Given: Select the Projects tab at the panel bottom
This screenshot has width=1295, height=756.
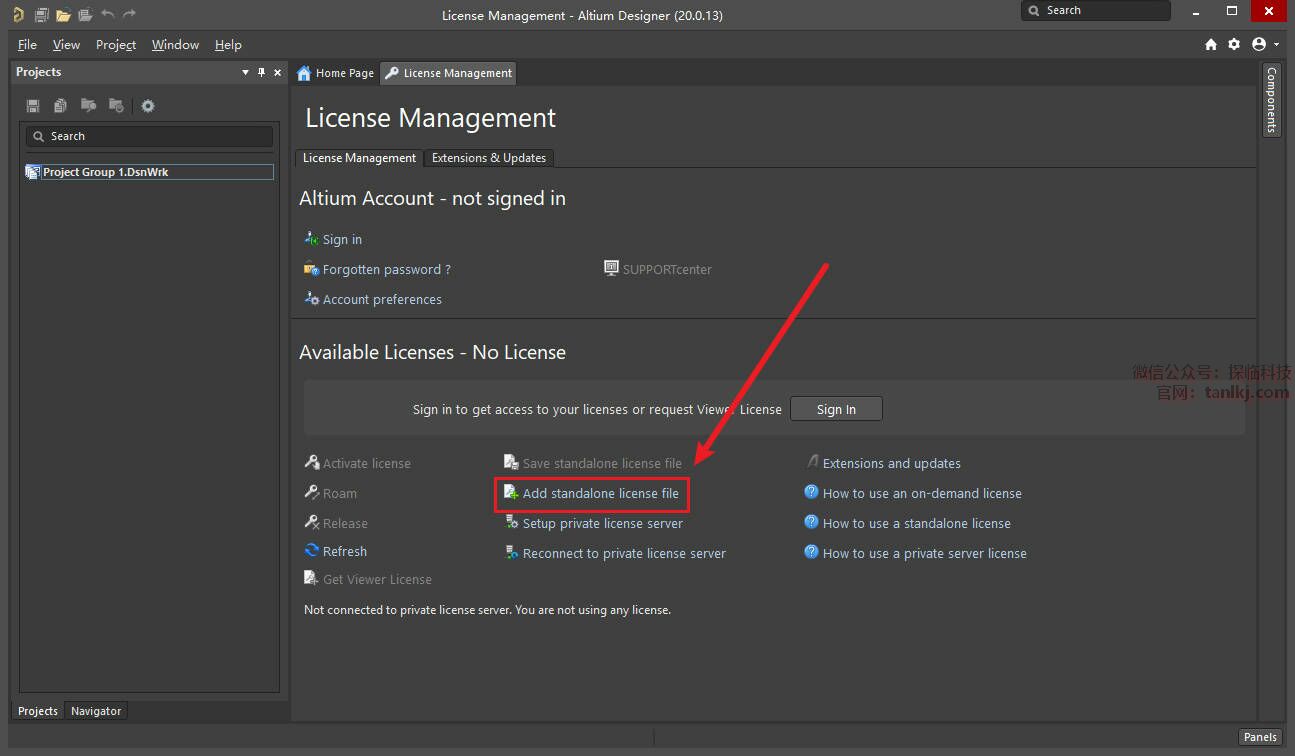Looking at the screenshot, I should [38, 711].
